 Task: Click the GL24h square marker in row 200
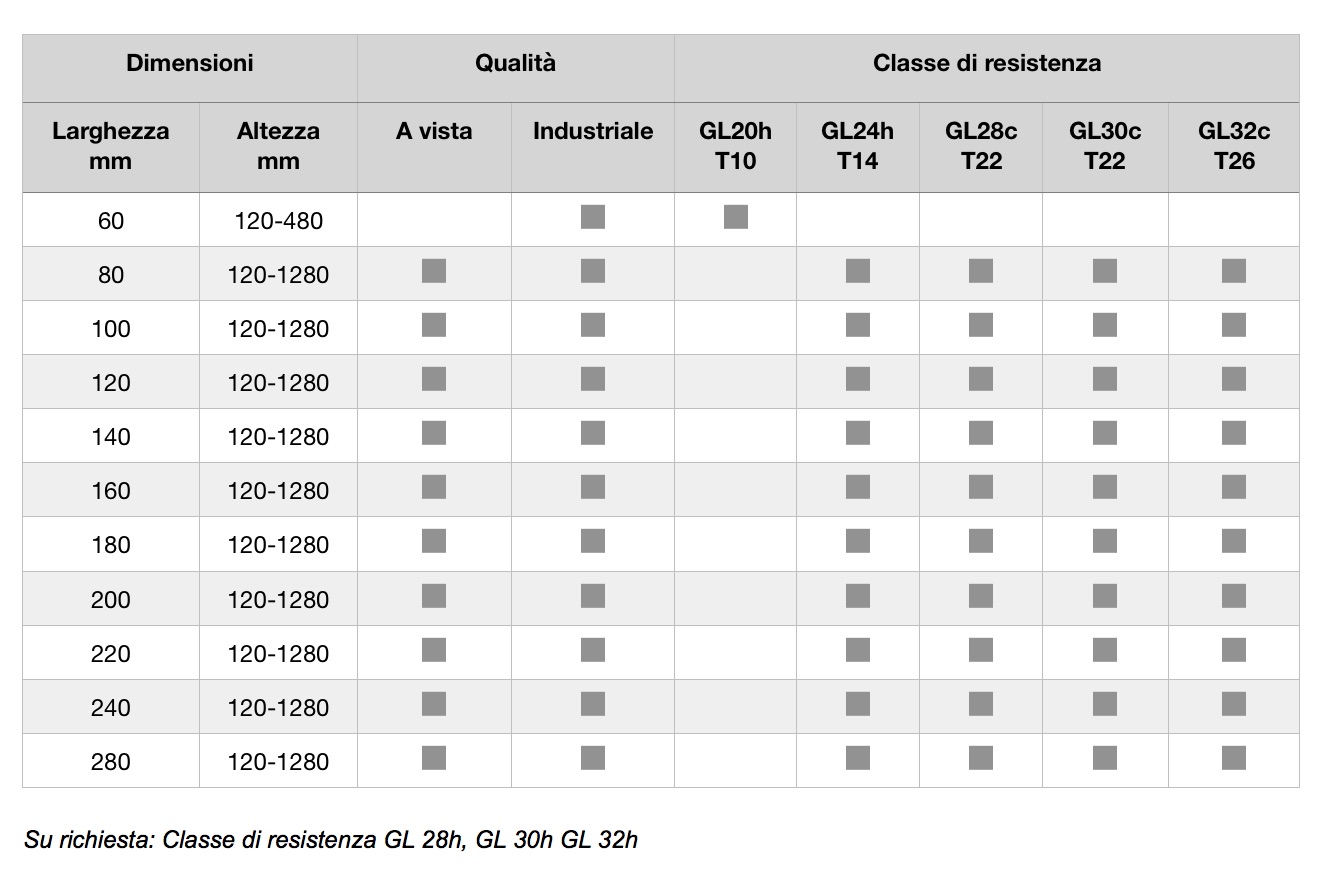pyautogui.click(x=858, y=596)
